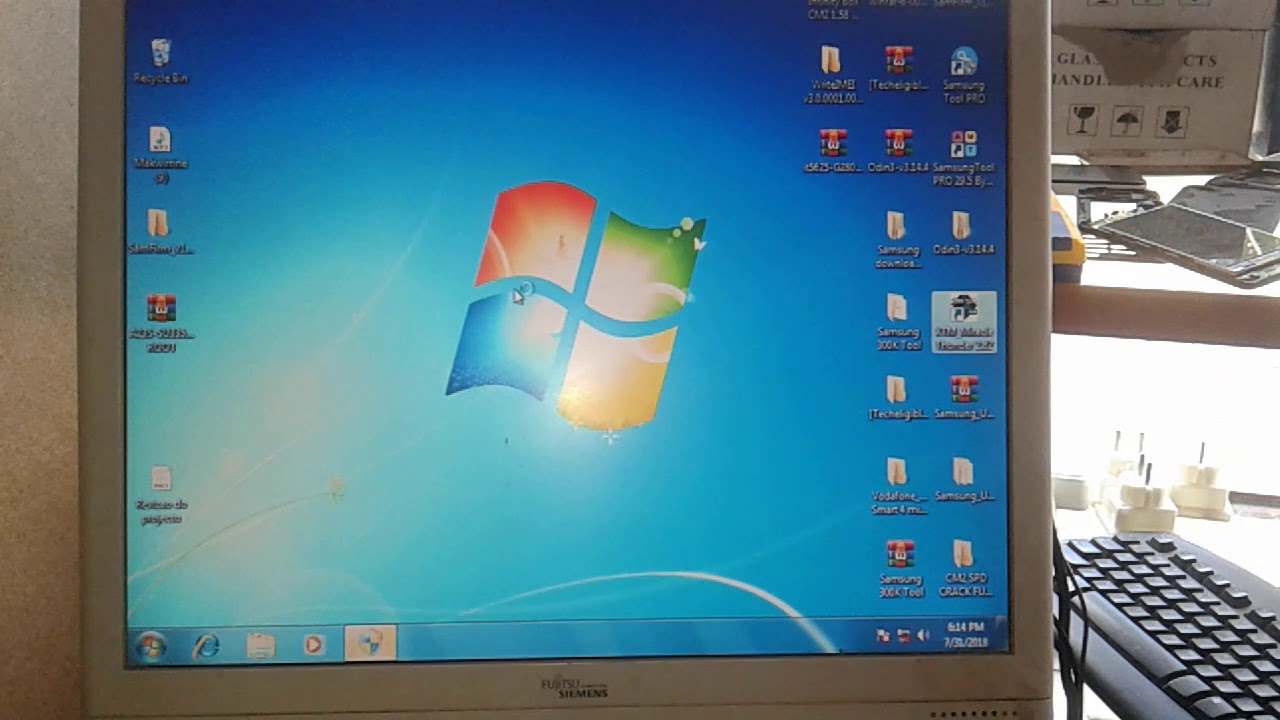
Task: Open the Odin3-v3.14.4 folder
Action: point(963,233)
